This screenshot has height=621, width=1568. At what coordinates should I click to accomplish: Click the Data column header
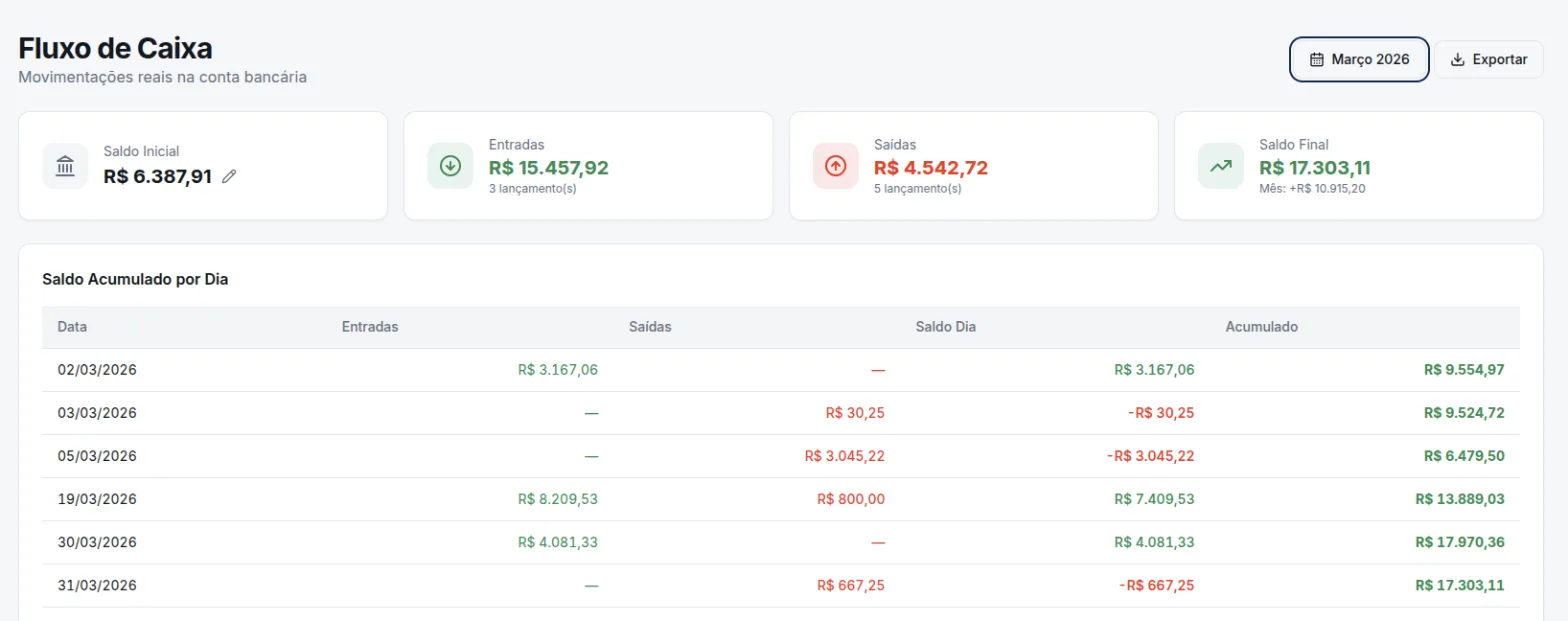click(x=72, y=327)
